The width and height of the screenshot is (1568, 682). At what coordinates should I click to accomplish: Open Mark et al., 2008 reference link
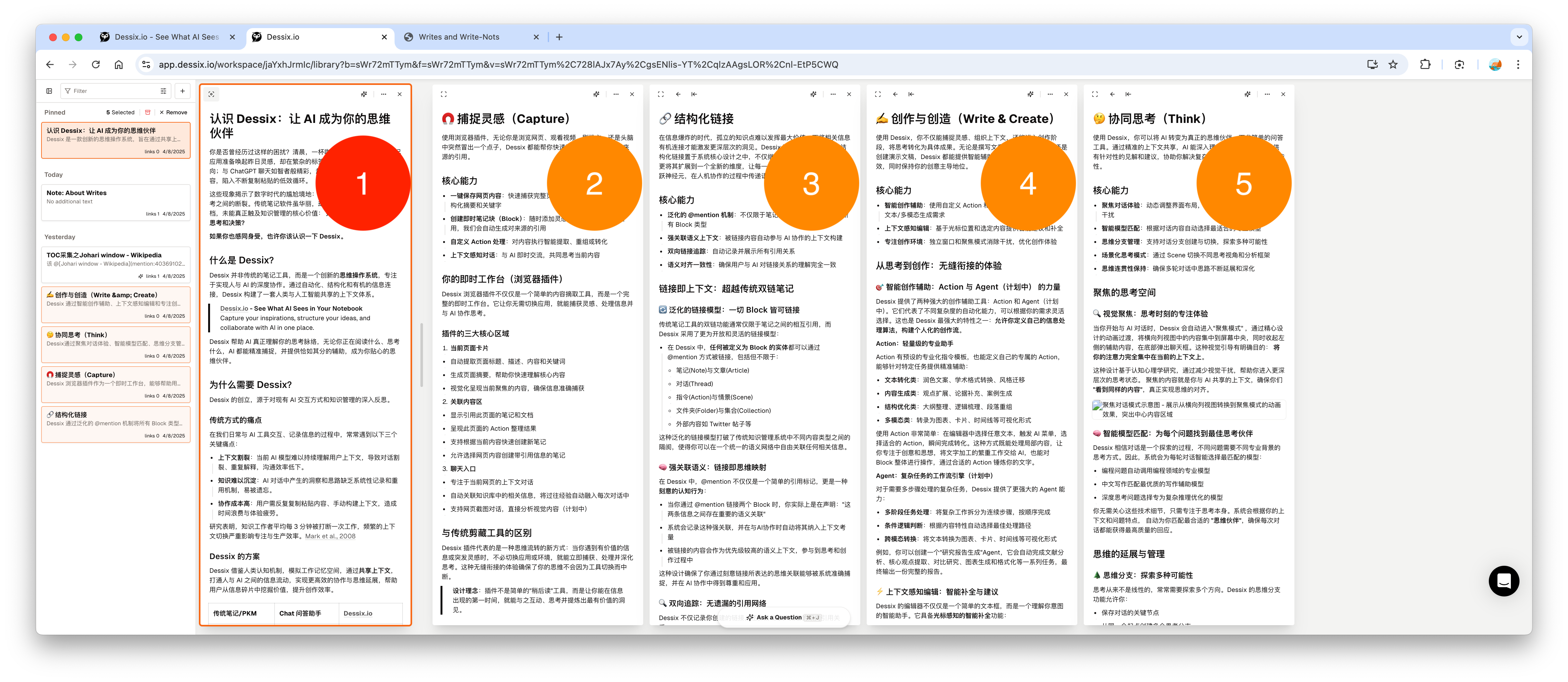click(330, 536)
